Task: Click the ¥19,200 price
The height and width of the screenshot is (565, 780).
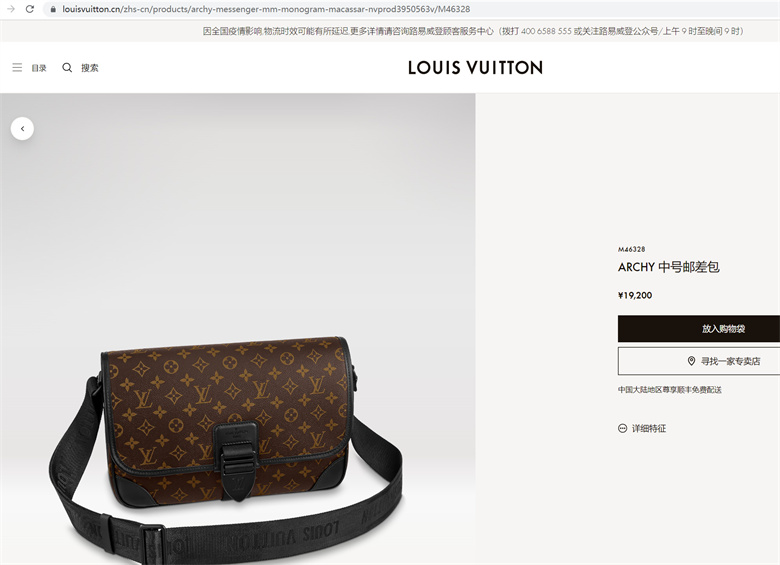Action: click(x=635, y=295)
